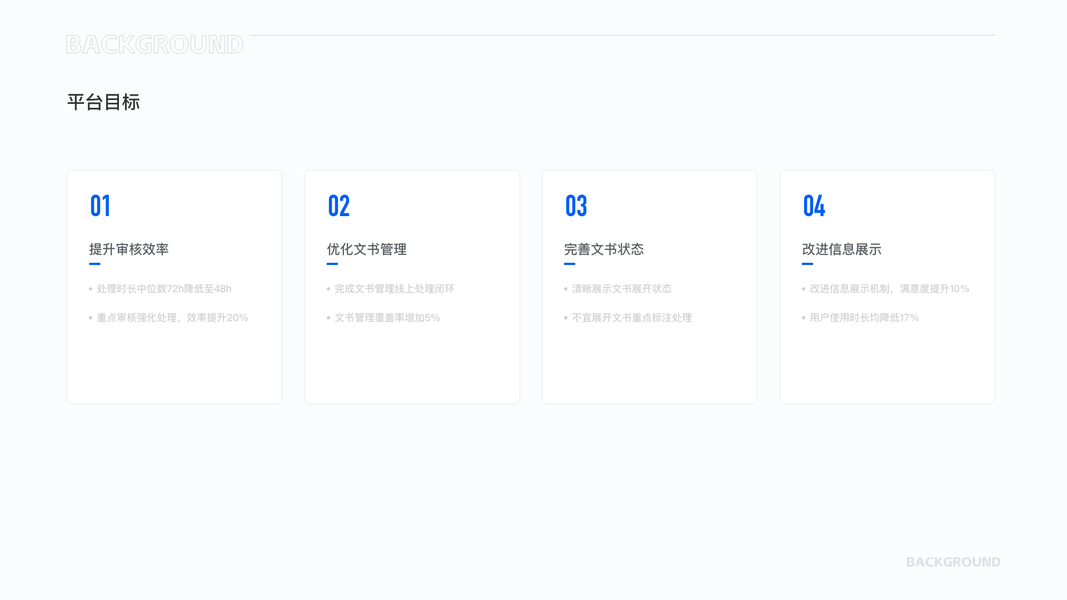
Task: Select bullet 用户使用时长均降低17%
Action: (x=864, y=318)
